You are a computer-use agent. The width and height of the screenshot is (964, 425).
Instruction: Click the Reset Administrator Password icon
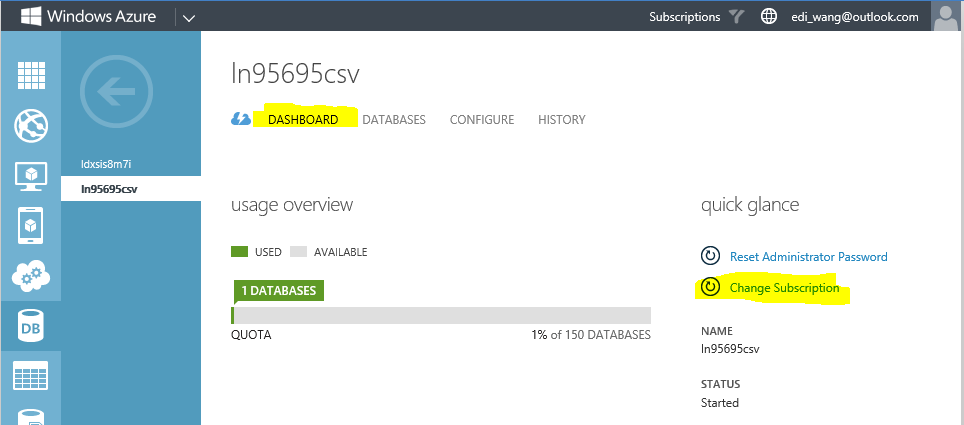[710, 256]
